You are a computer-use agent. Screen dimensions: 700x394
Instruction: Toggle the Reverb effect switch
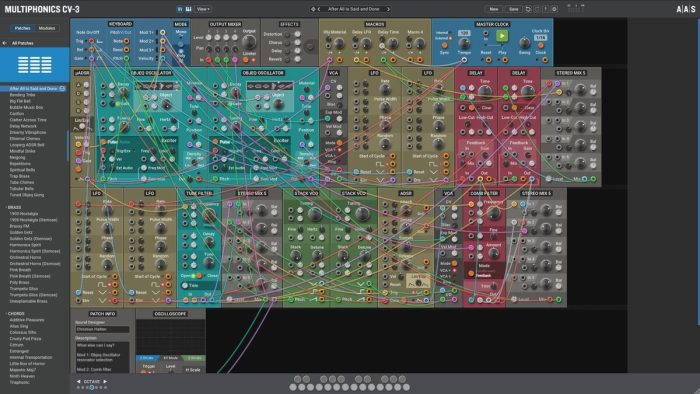[288, 59]
